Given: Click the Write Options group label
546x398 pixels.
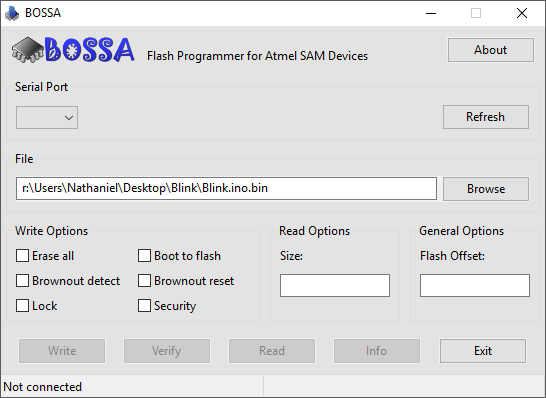Looking at the screenshot, I should pyautogui.click(x=52, y=231).
